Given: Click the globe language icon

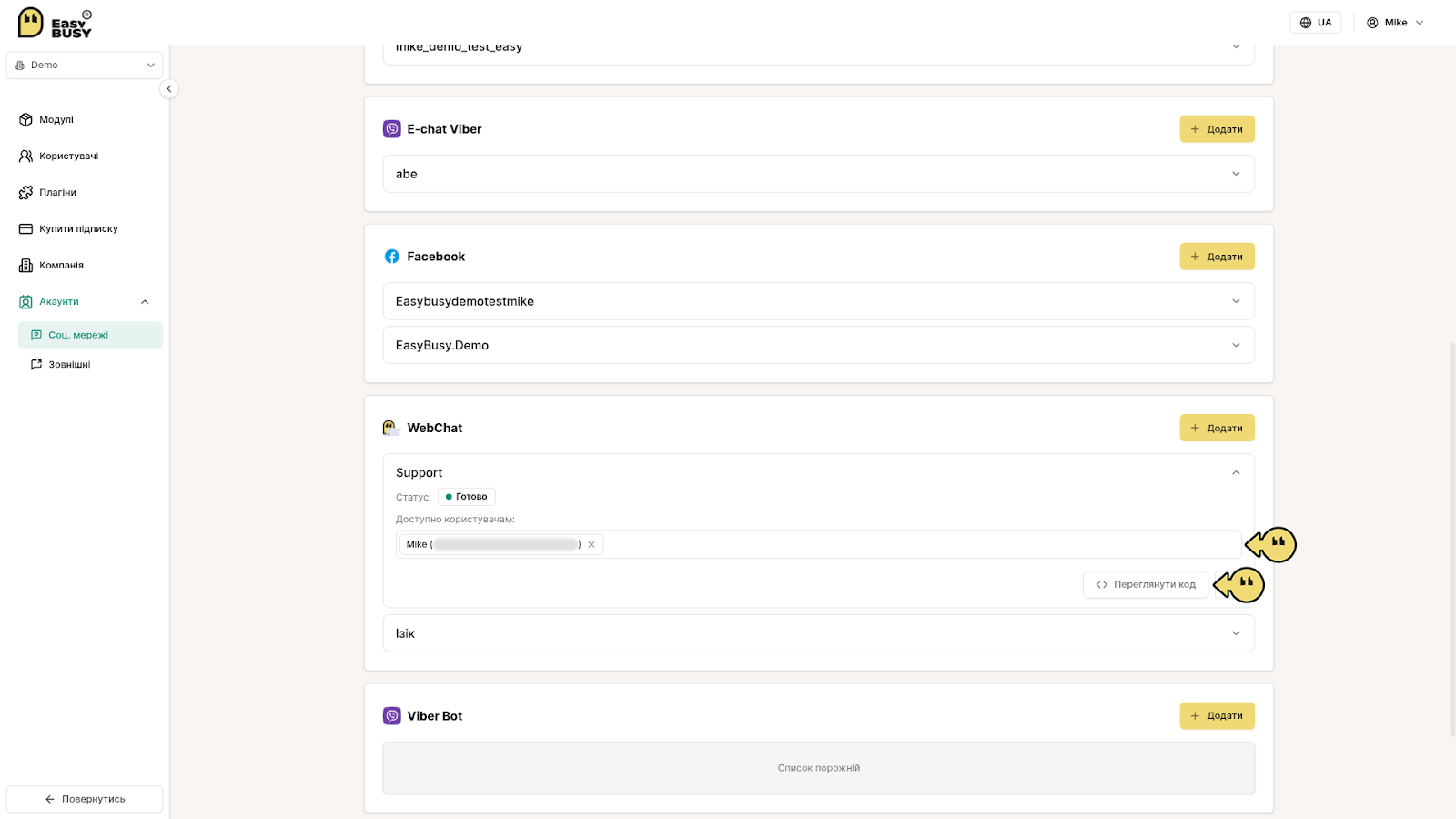Looking at the screenshot, I should pyautogui.click(x=1306, y=23).
